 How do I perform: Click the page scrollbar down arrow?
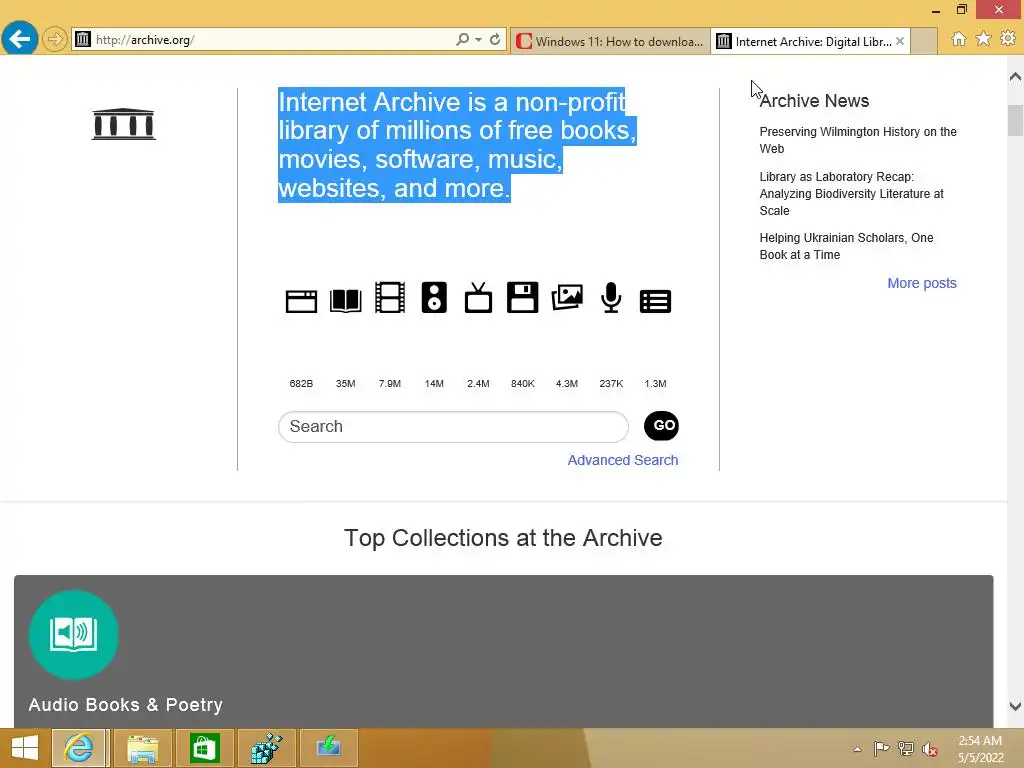1015,706
